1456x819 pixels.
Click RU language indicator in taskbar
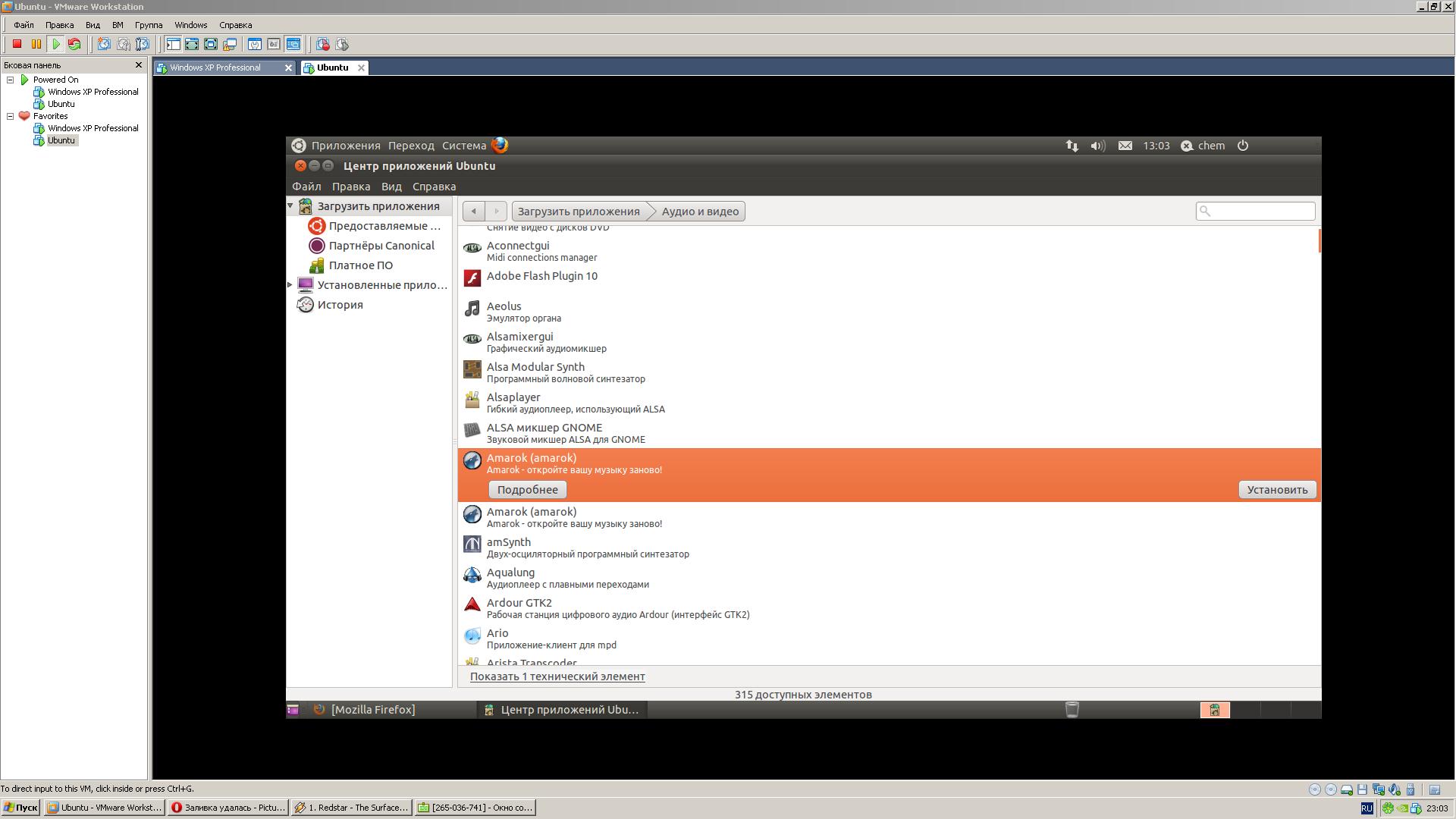(1367, 808)
